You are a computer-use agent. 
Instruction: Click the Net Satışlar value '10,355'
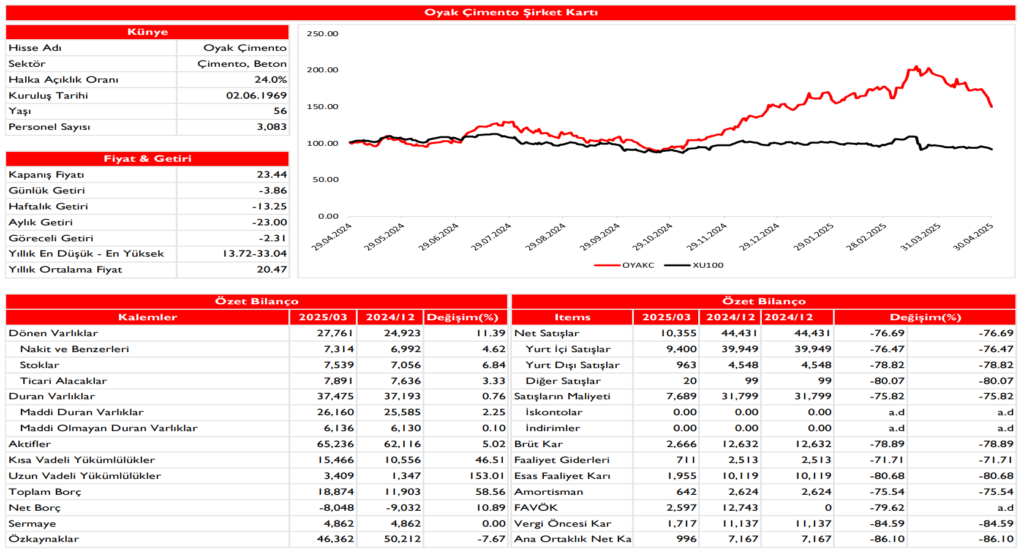click(678, 333)
